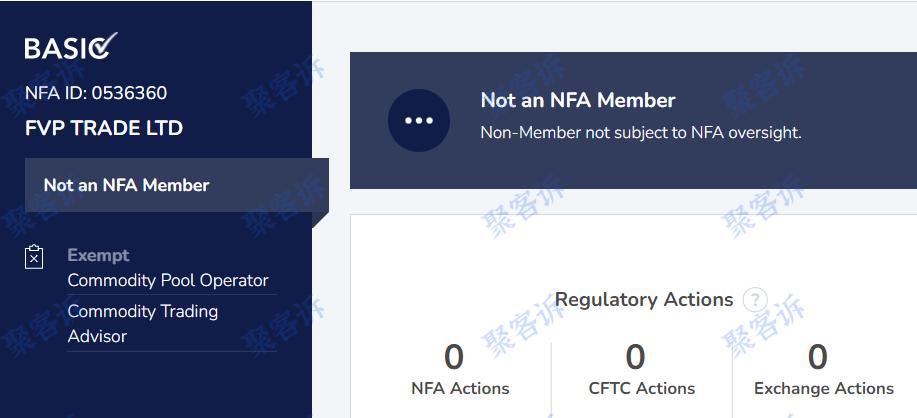Click the Non-Member oversight description text
This screenshot has height=418, width=917.
coord(640,133)
